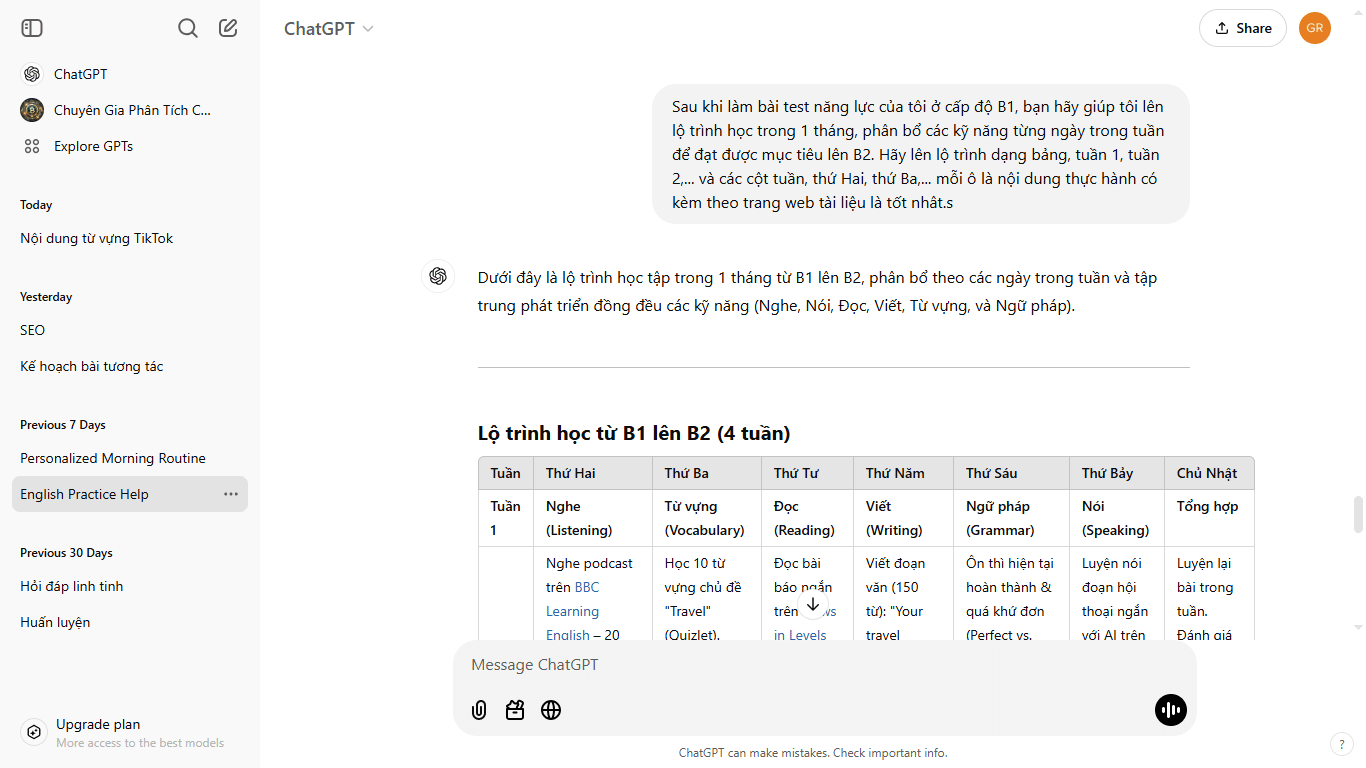Start voice mode with waveform button
Image resolution: width=1366 pixels, height=768 pixels.
point(1170,710)
